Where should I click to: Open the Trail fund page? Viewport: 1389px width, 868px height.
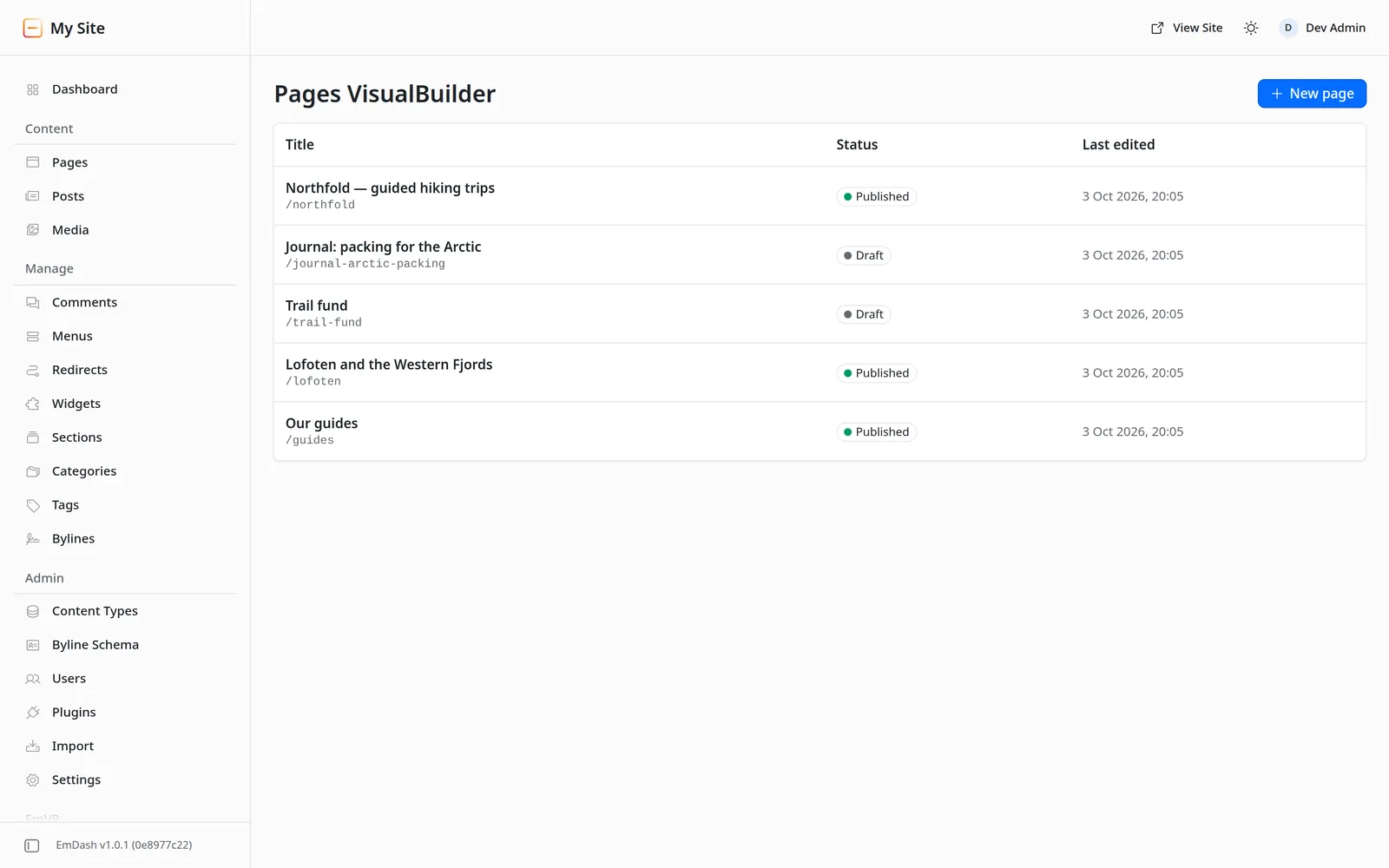[316, 306]
